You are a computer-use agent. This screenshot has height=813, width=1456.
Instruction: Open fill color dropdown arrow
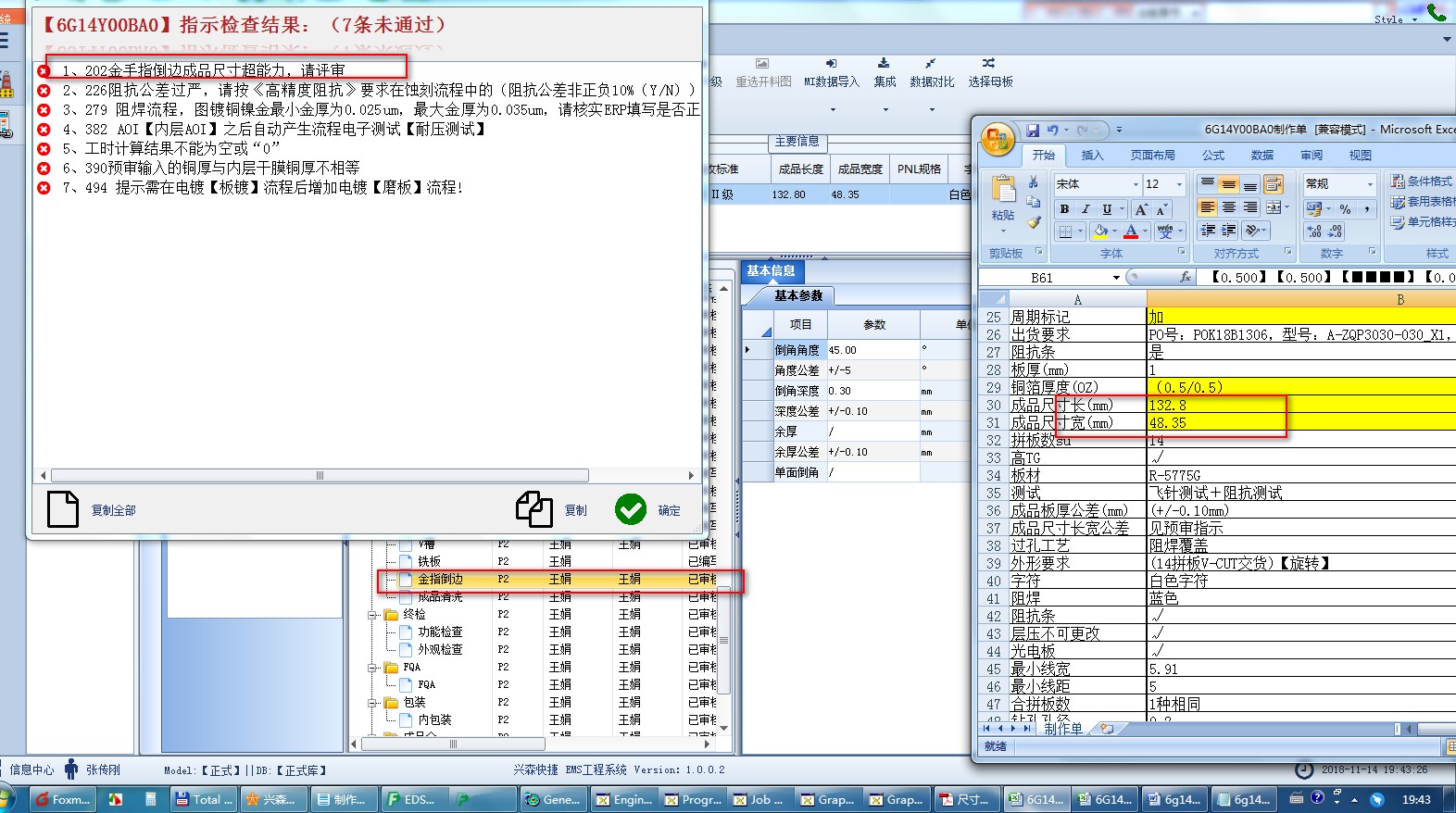(x=1114, y=231)
